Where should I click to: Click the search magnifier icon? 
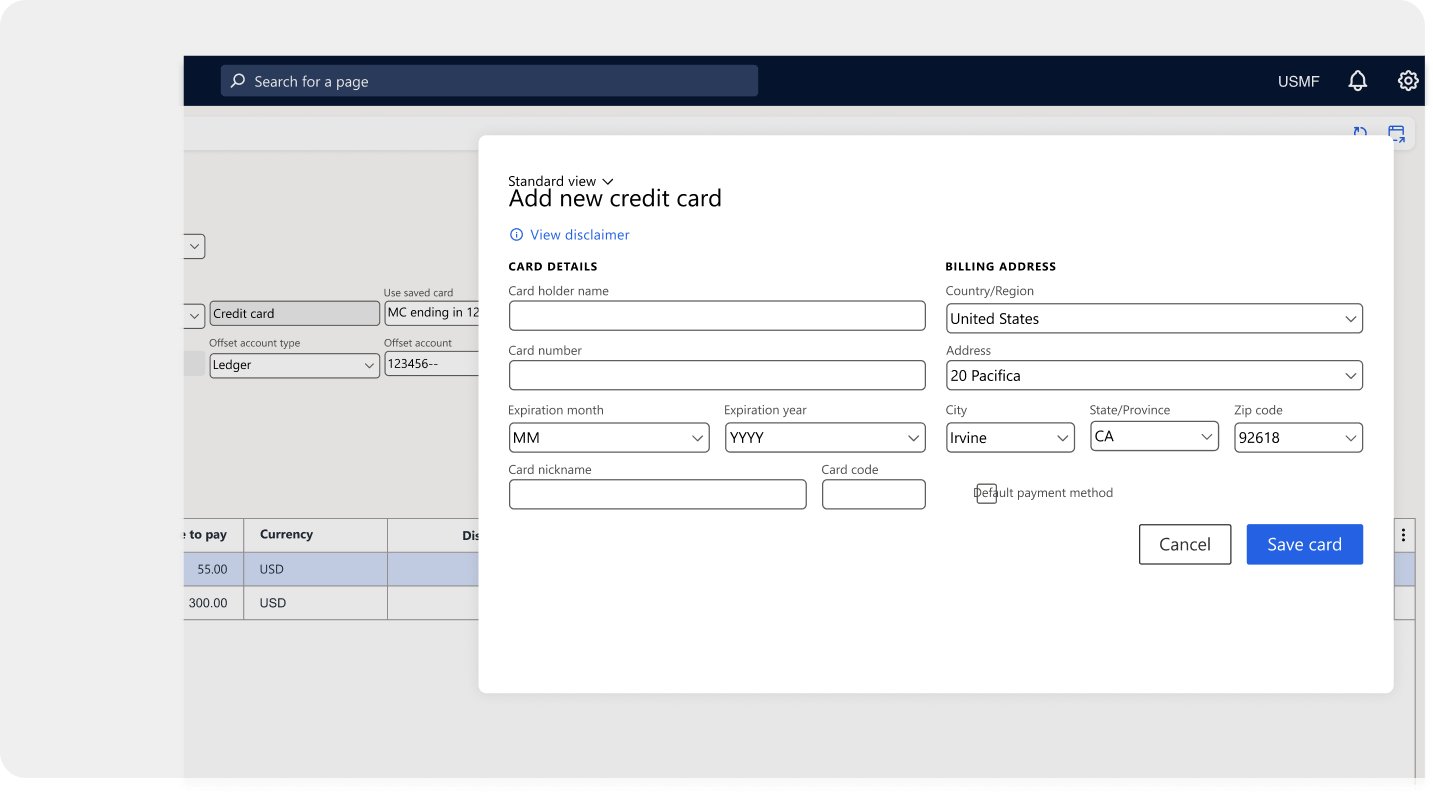[238, 81]
